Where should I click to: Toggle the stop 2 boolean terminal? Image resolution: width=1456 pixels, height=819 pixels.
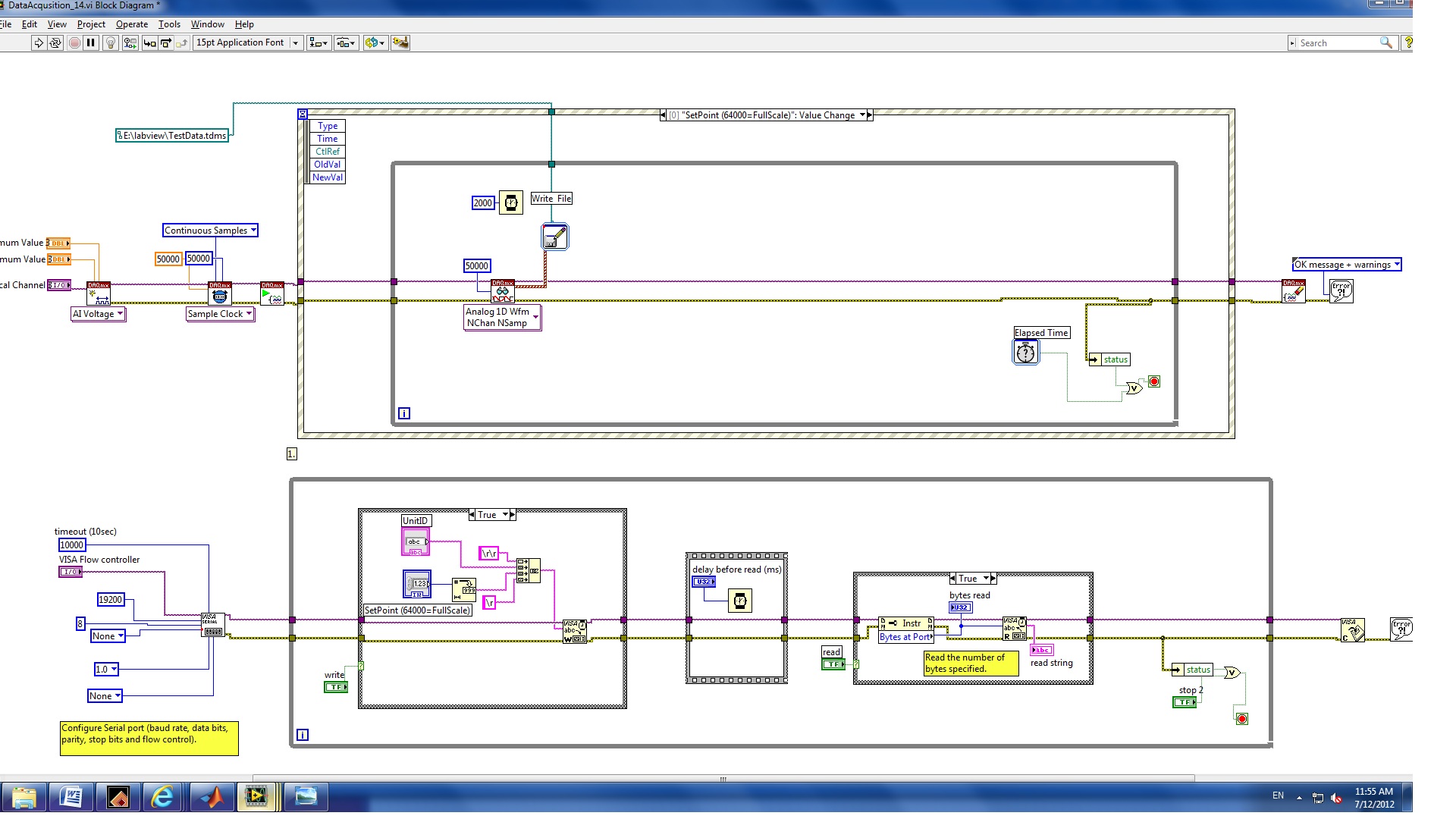(1185, 702)
